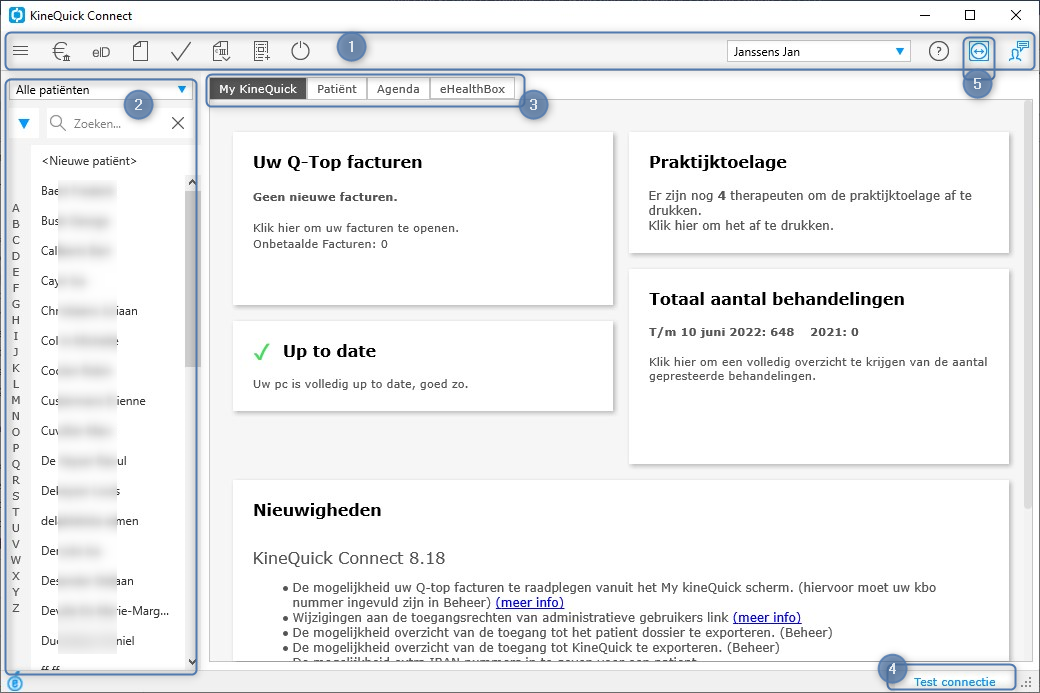Click the magnifier search icon
Image resolution: width=1040 pixels, height=693 pixels.
pos(58,123)
